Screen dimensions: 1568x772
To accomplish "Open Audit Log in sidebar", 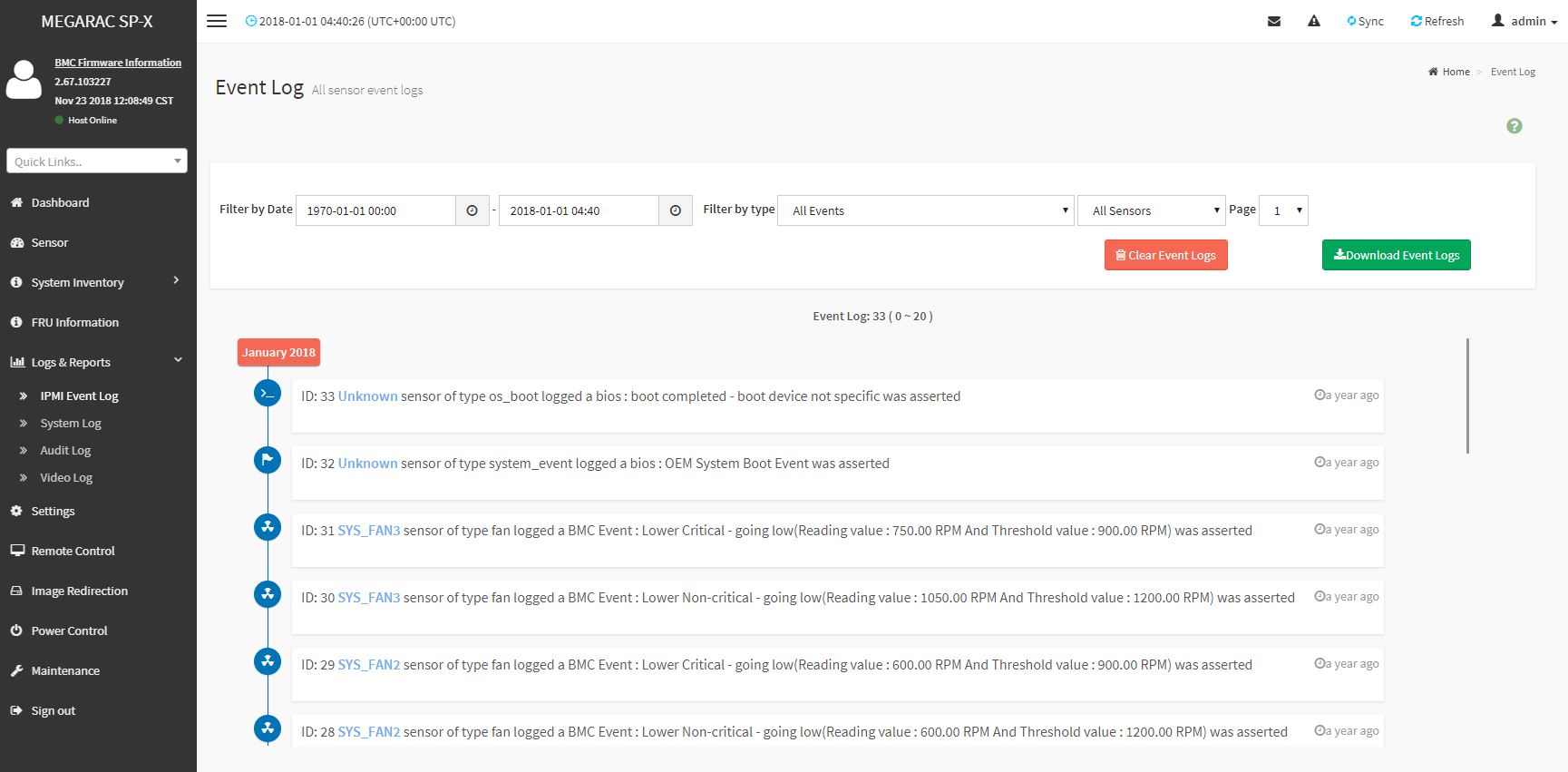I will pos(65,450).
